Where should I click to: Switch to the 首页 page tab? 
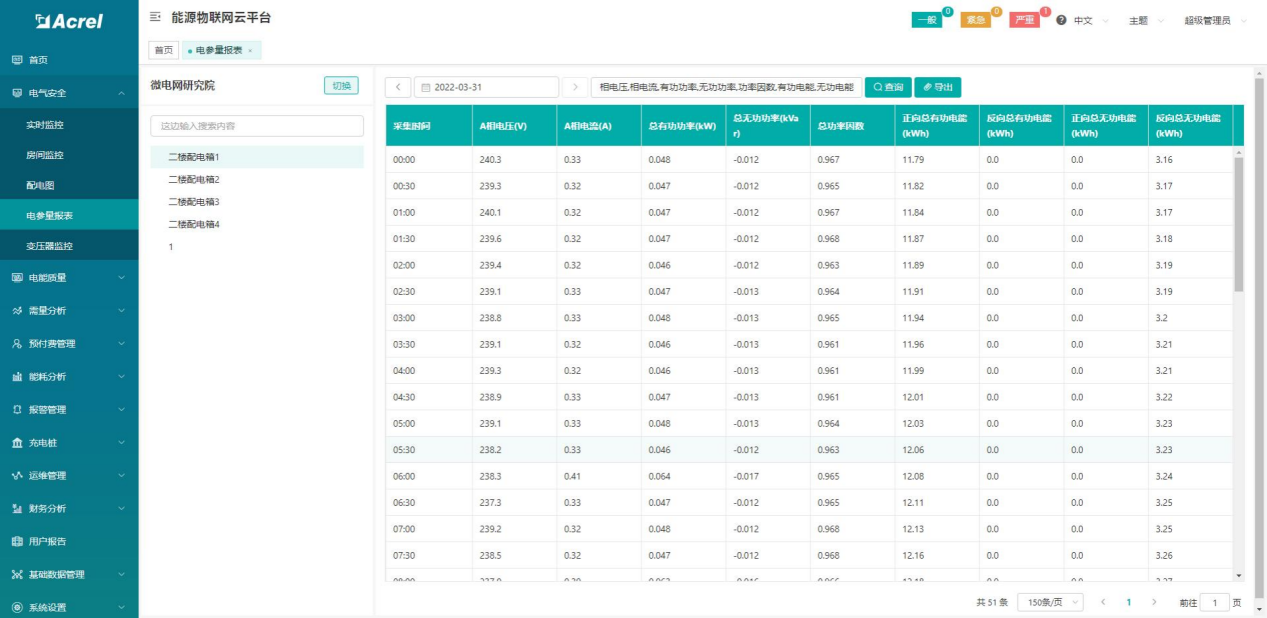[x=164, y=50]
